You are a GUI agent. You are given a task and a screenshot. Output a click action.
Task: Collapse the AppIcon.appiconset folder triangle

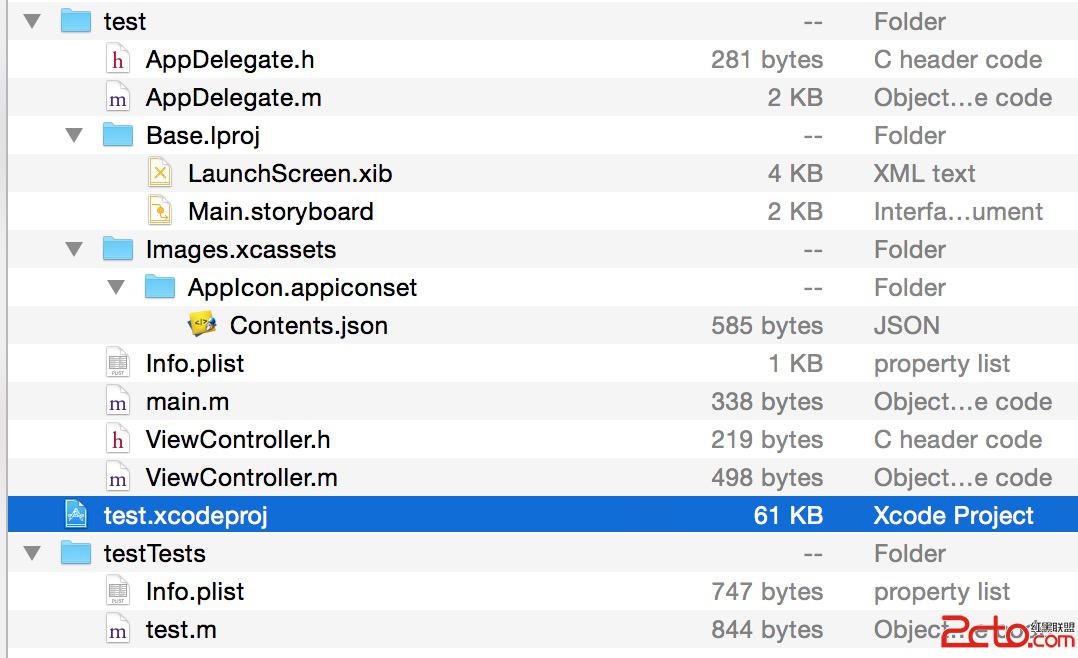[116, 288]
